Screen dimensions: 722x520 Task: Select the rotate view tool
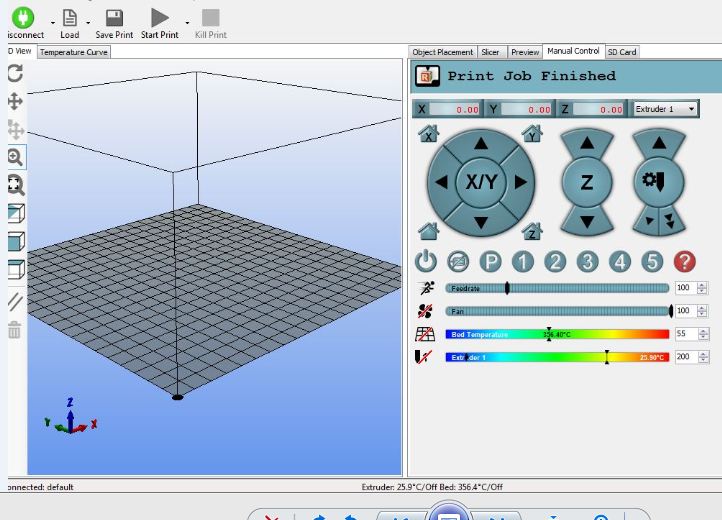(x=15, y=73)
